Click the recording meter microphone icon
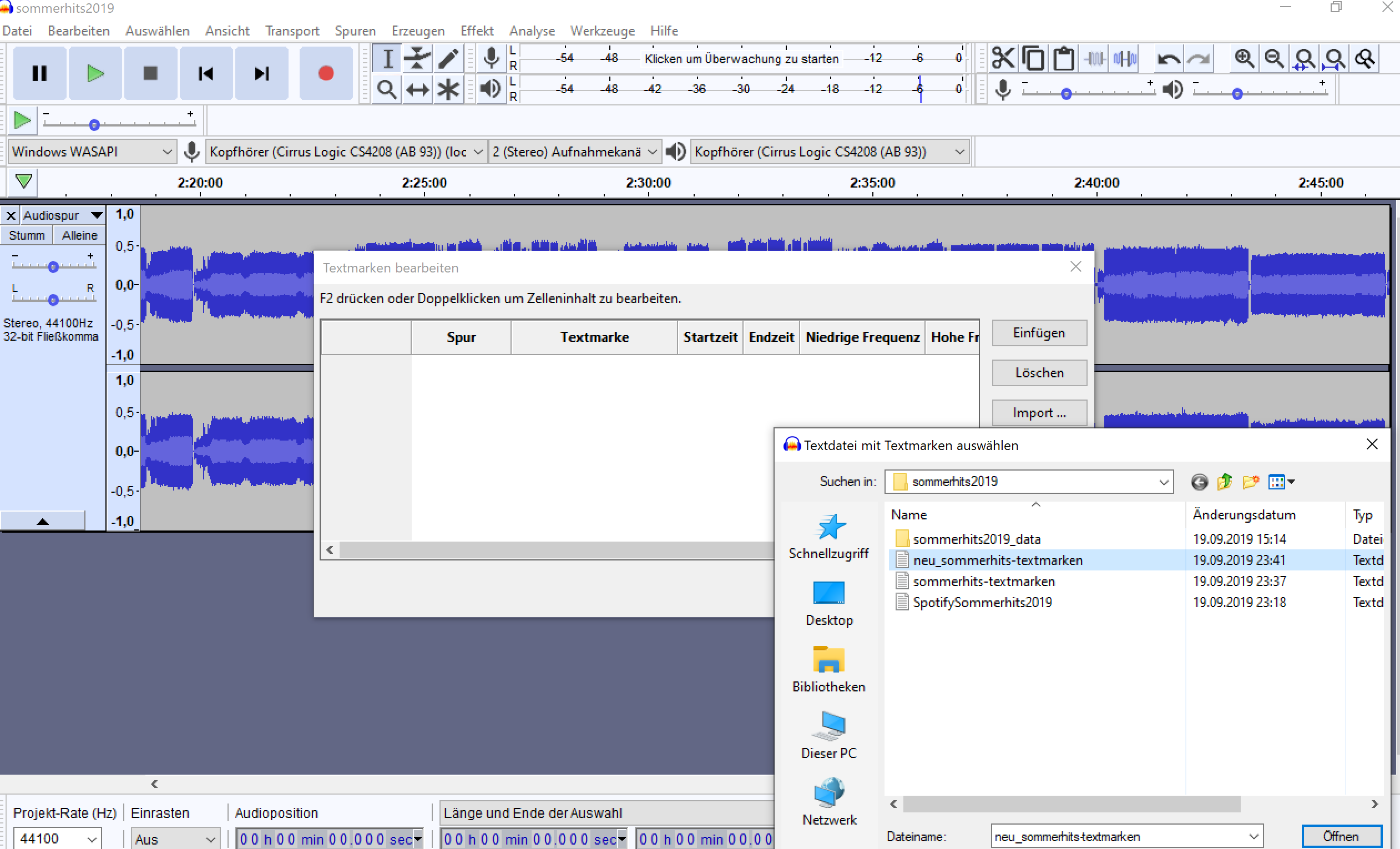The height and width of the screenshot is (849, 1400). coord(492,58)
